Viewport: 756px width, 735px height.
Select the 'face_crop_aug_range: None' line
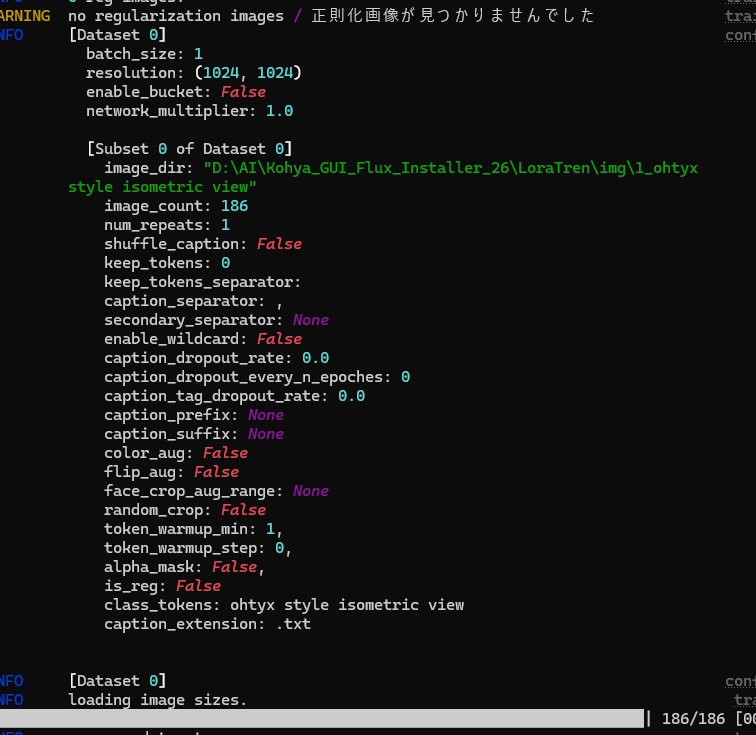[216, 491]
